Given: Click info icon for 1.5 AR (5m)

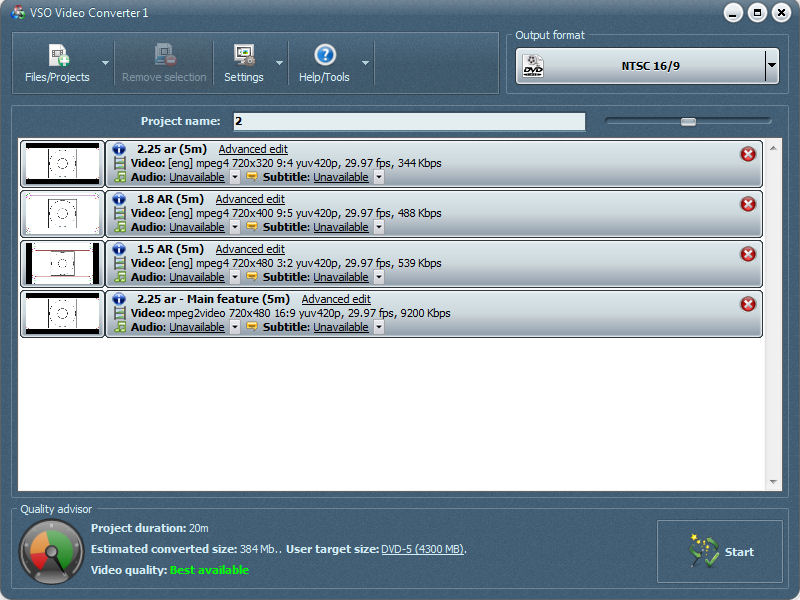Looking at the screenshot, I should (x=119, y=249).
